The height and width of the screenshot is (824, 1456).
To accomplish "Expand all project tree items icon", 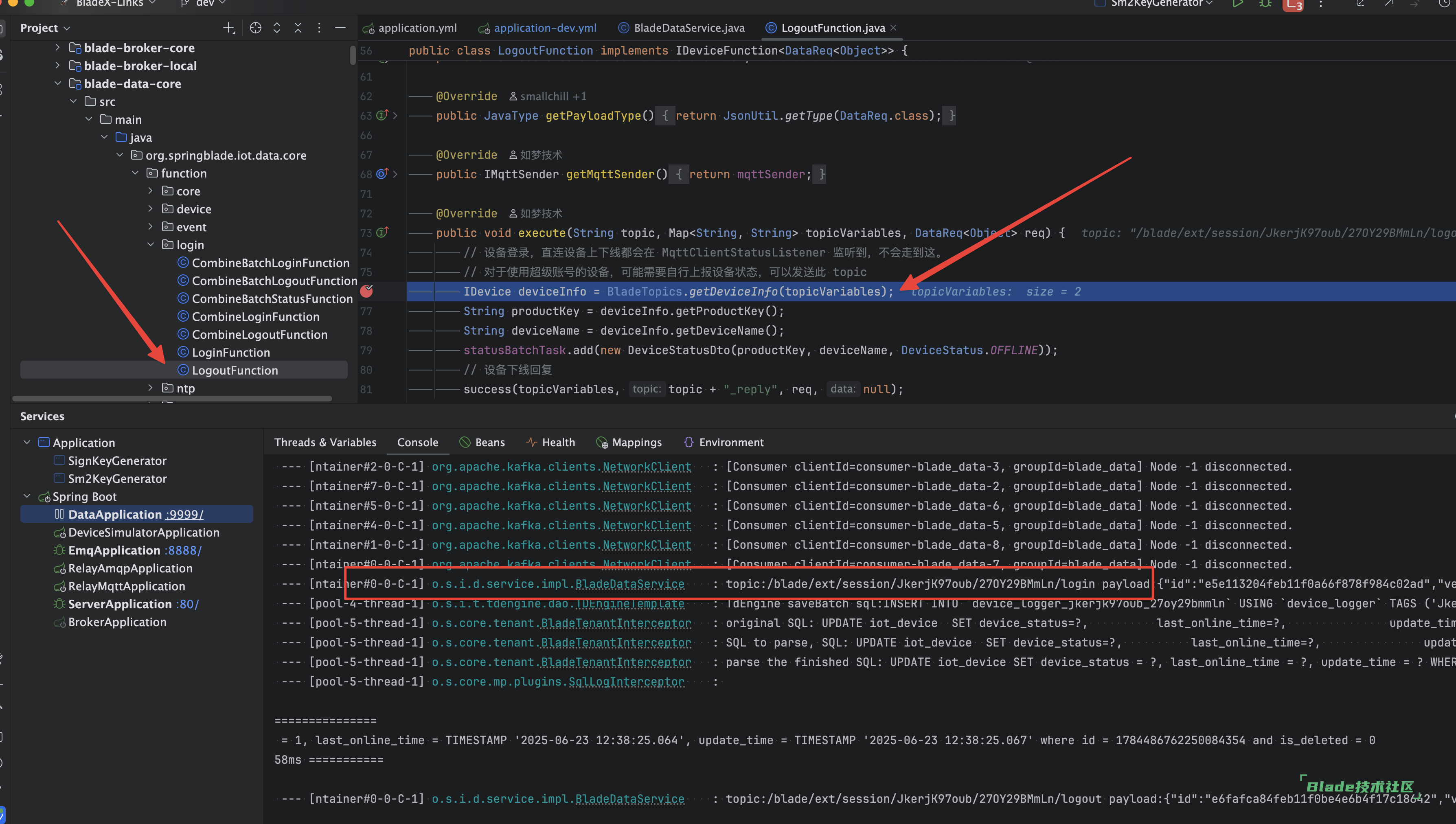I will click(x=277, y=28).
